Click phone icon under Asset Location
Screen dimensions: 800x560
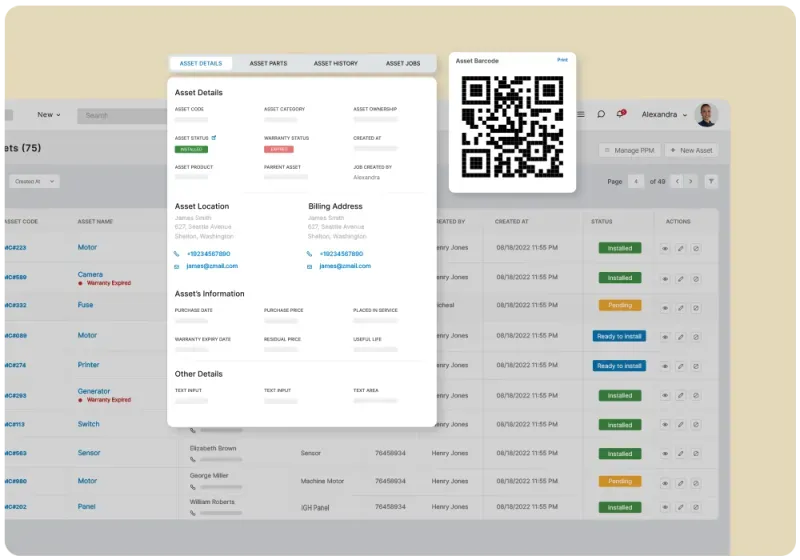click(x=177, y=253)
